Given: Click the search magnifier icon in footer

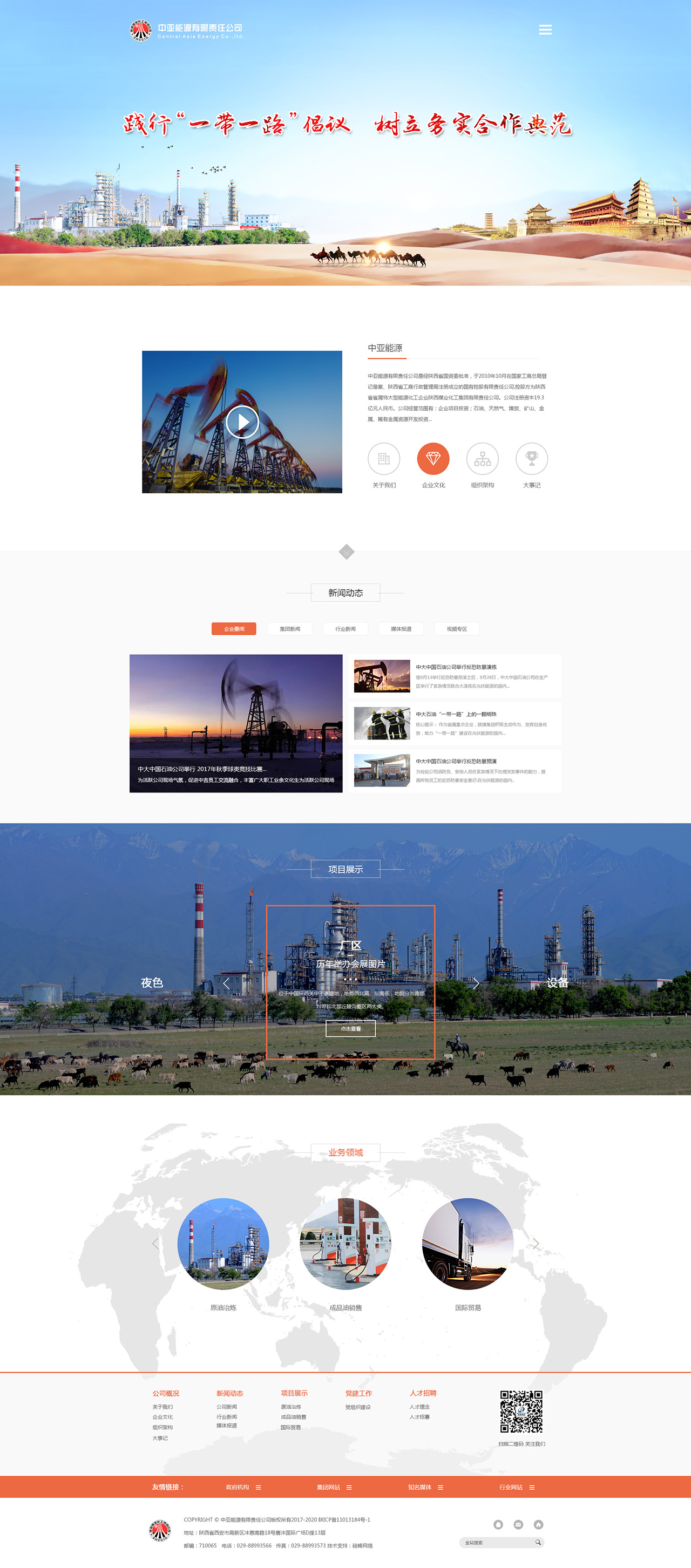Looking at the screenshot, I should (x=538, y=1542).
